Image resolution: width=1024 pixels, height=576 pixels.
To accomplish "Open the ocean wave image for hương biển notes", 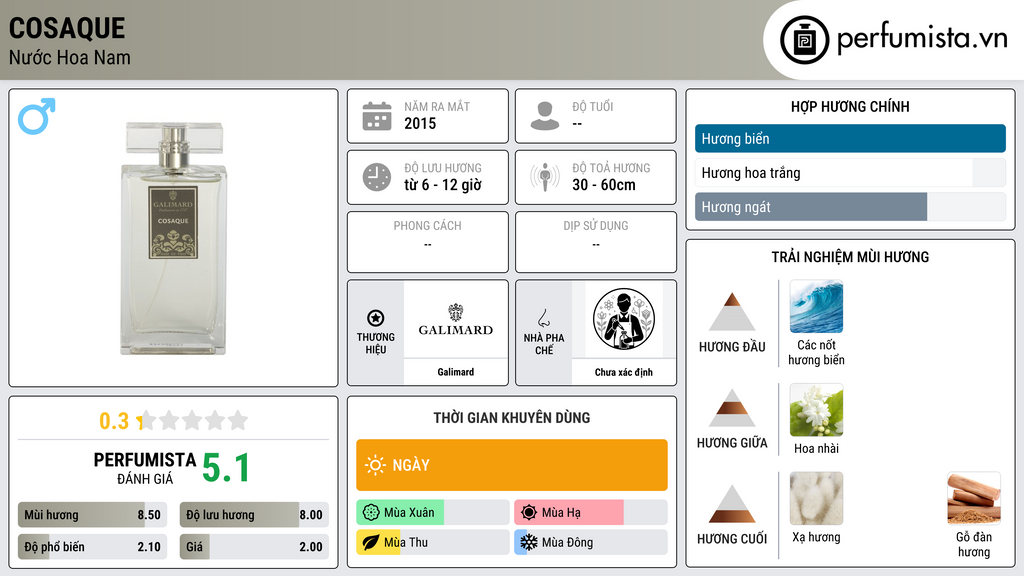I will coord(816,306).
